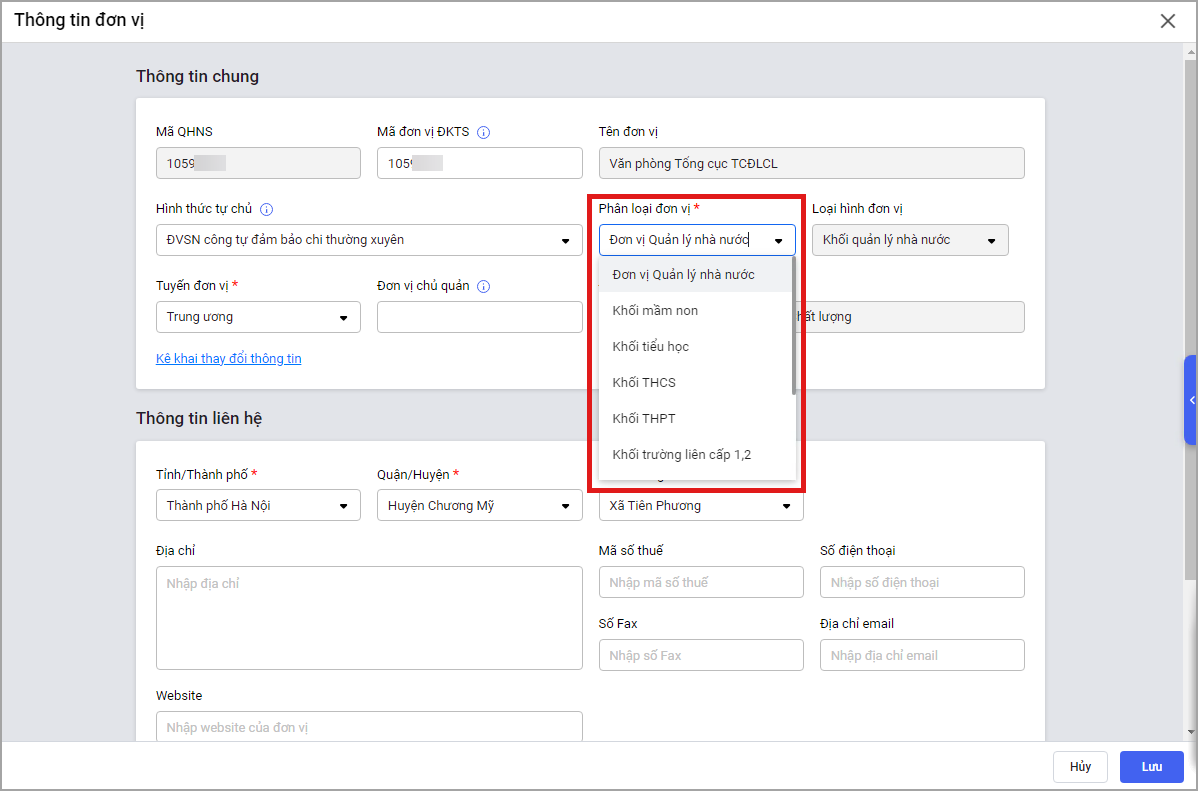
Task: Open the Hình thức tự chủ dropdown
Action: pyautogui.click(x=369, y=240)
